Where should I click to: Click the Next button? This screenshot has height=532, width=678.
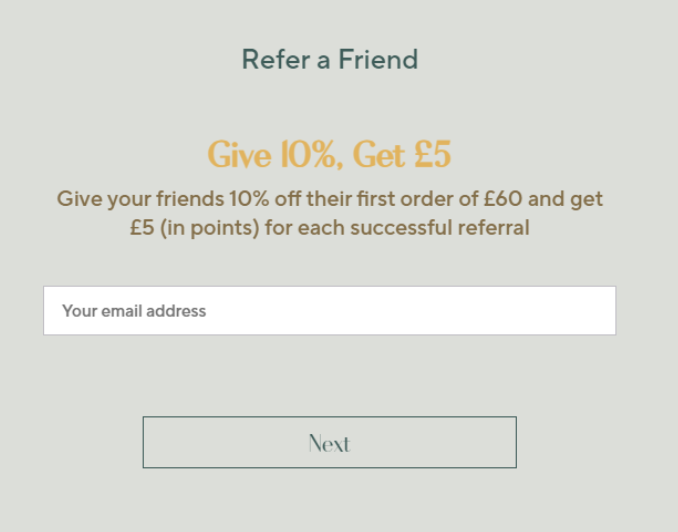[329, 442]
